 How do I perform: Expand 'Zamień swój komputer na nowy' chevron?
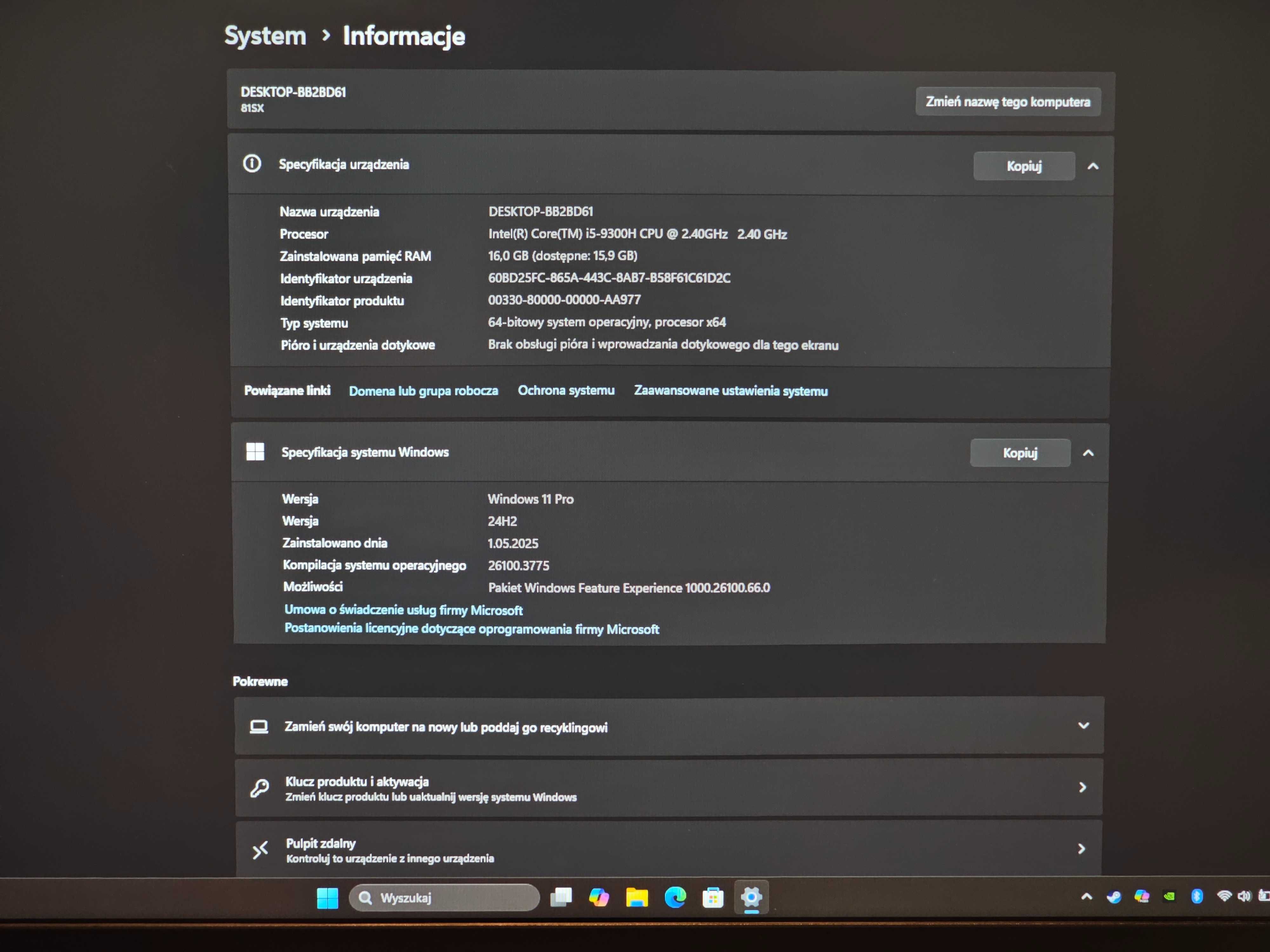coord(1083,725)
